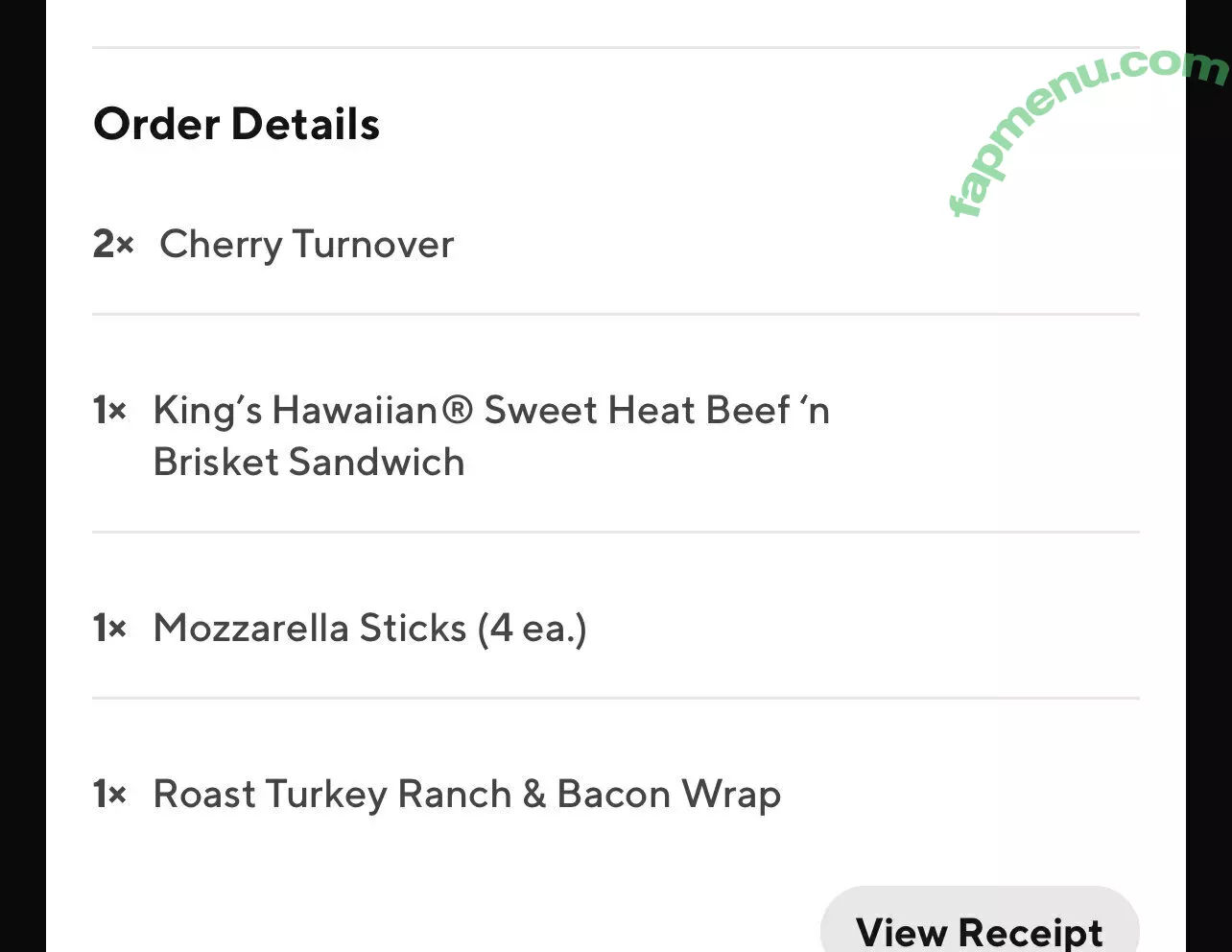Click the 1× quantity beside Mozzarella Sticks

pyautogui.click(x=109, y=629)
